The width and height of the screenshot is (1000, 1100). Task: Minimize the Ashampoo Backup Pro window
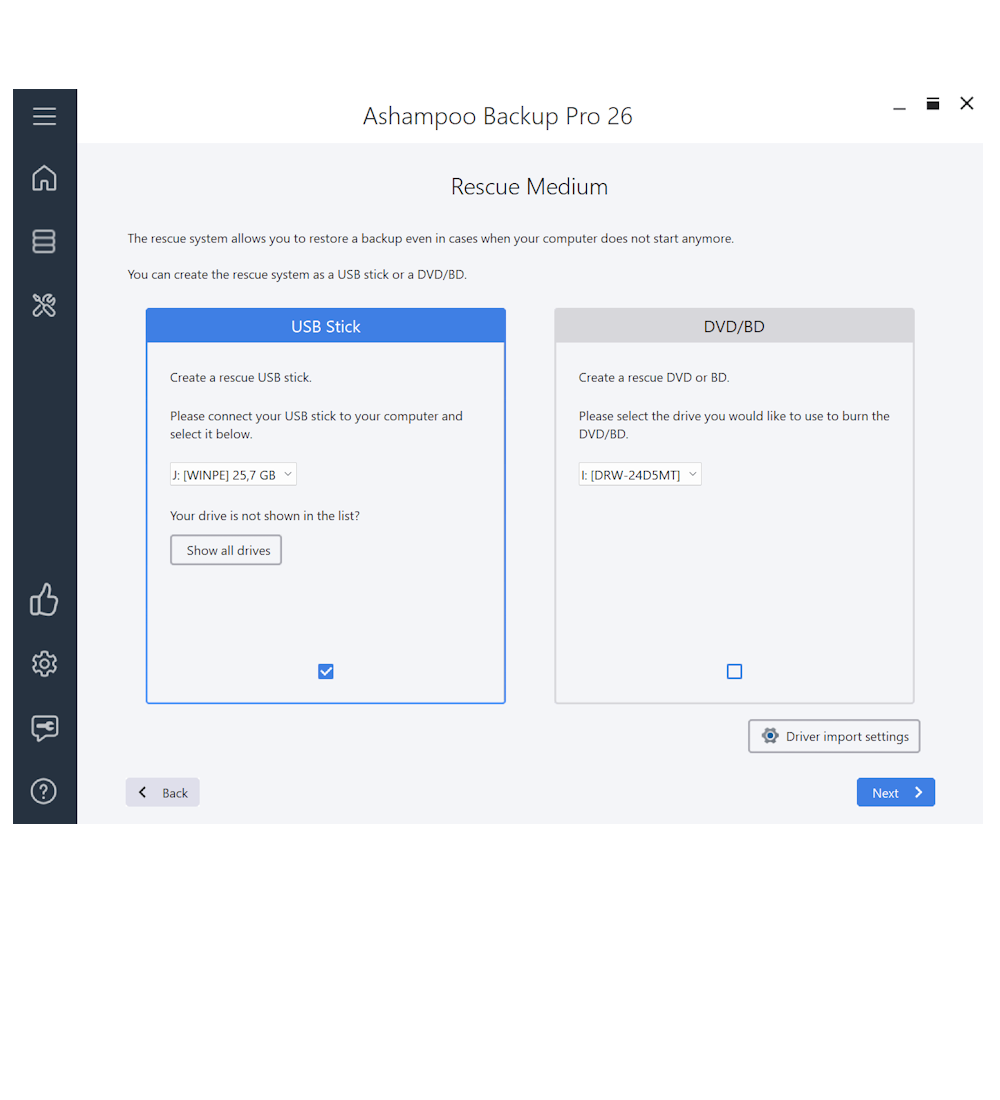tap(899, 105)
